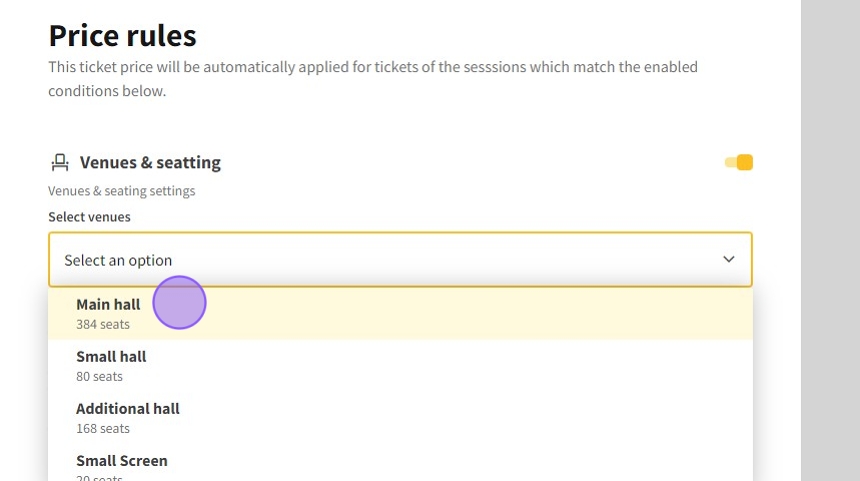Pick Additional hall in the dropdown list
Image resolution: width=860 pixels, height=481 pixels.
[x=128, y=408]
